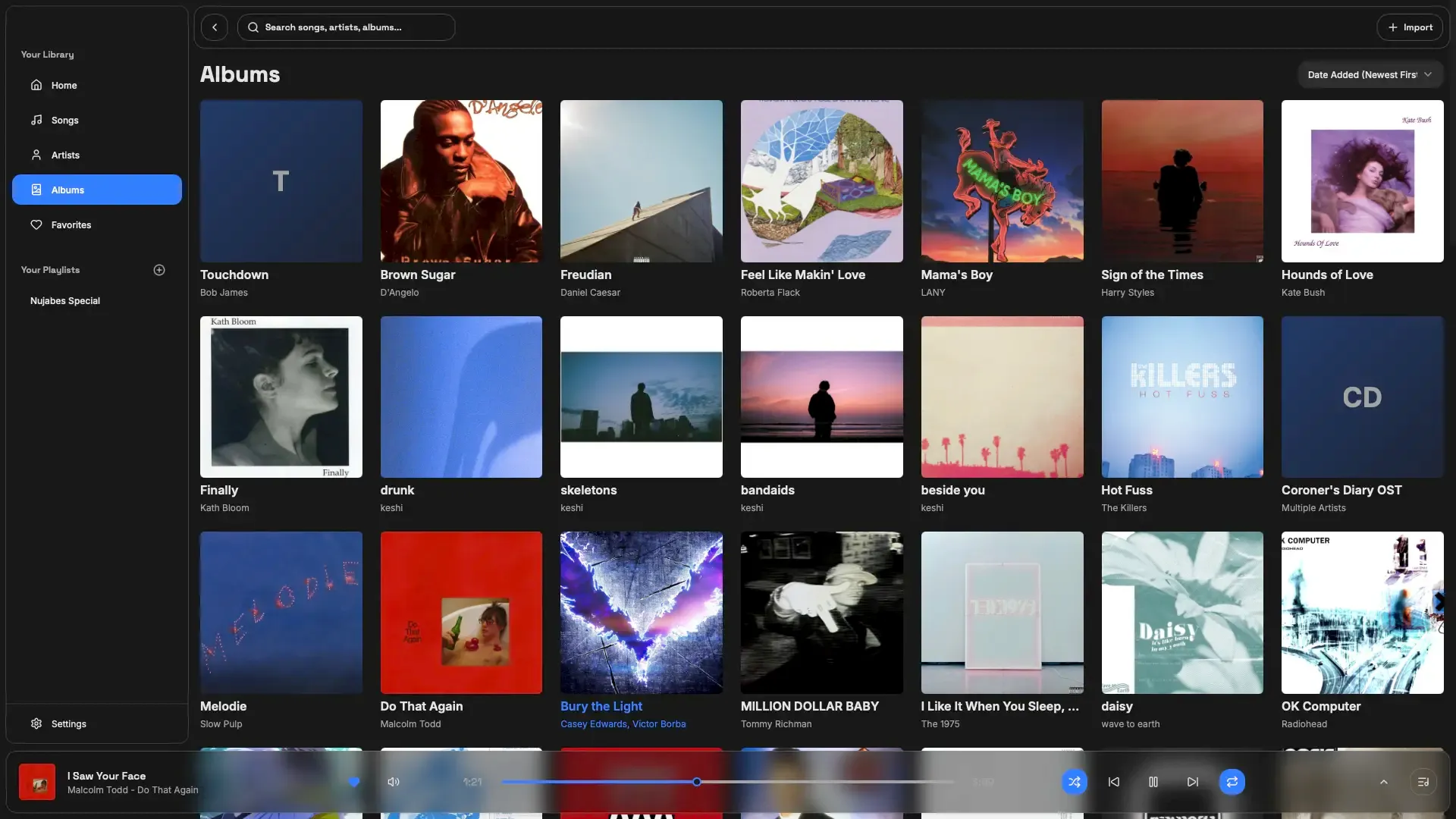Open the Coroner's Diary OST cover

click(x=1363, y=397)
